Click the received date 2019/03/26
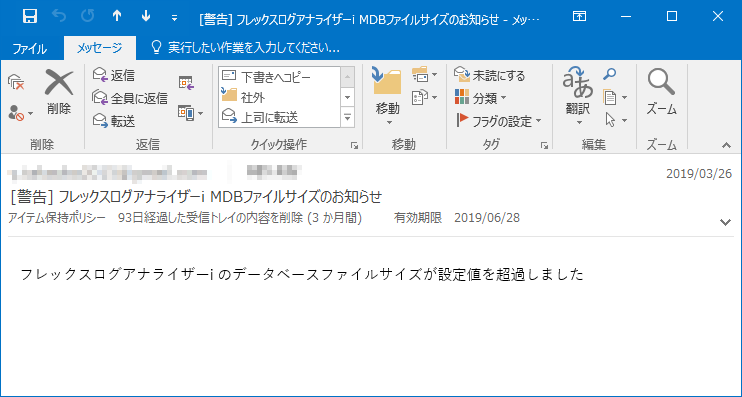 [699, 174]
